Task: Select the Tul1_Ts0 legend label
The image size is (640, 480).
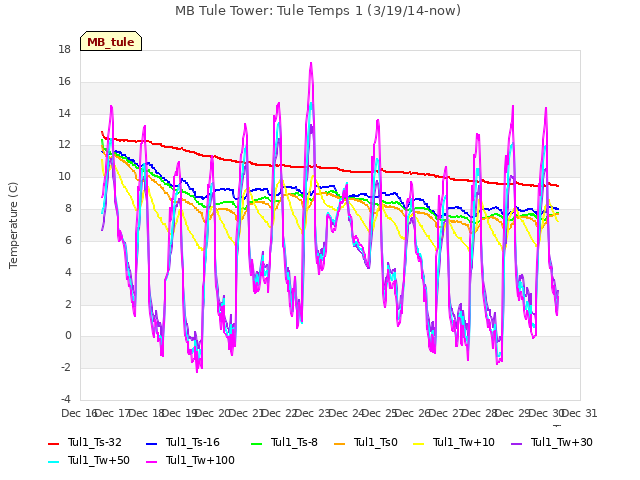Action: pyautogui.click(x=376, y=442)
